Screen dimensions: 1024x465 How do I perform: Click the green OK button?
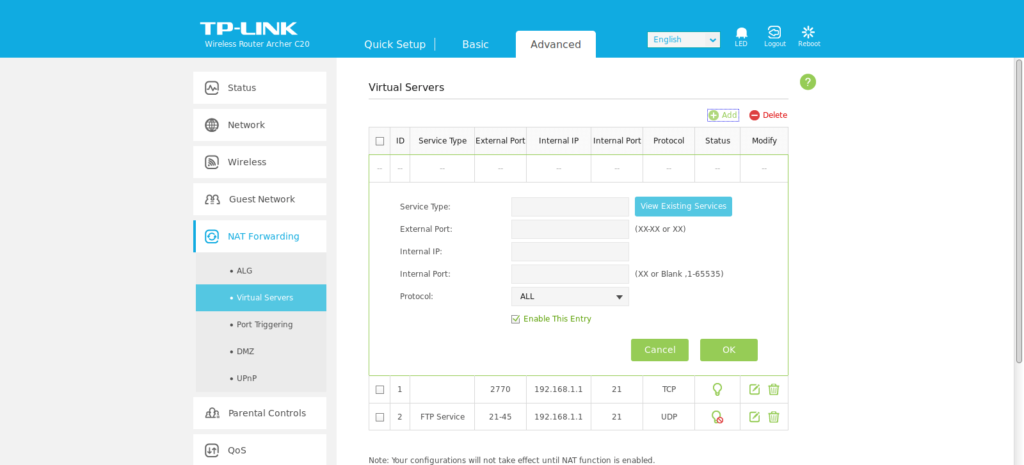click(x=728, y=350)
